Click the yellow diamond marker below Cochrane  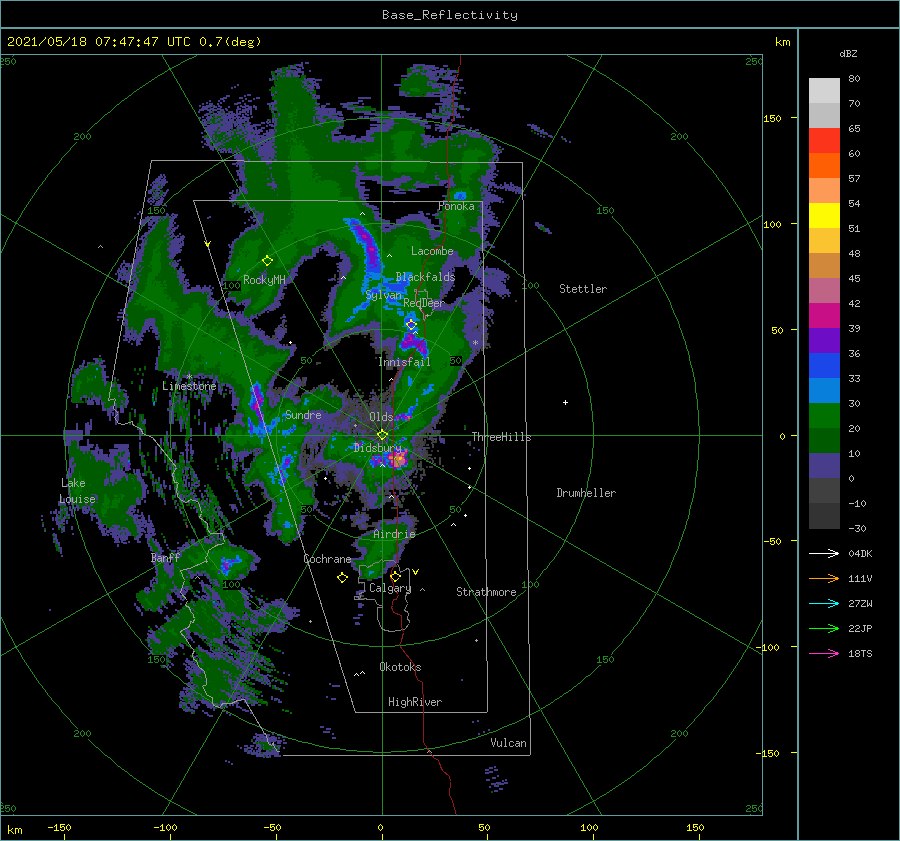coord(342,578)
